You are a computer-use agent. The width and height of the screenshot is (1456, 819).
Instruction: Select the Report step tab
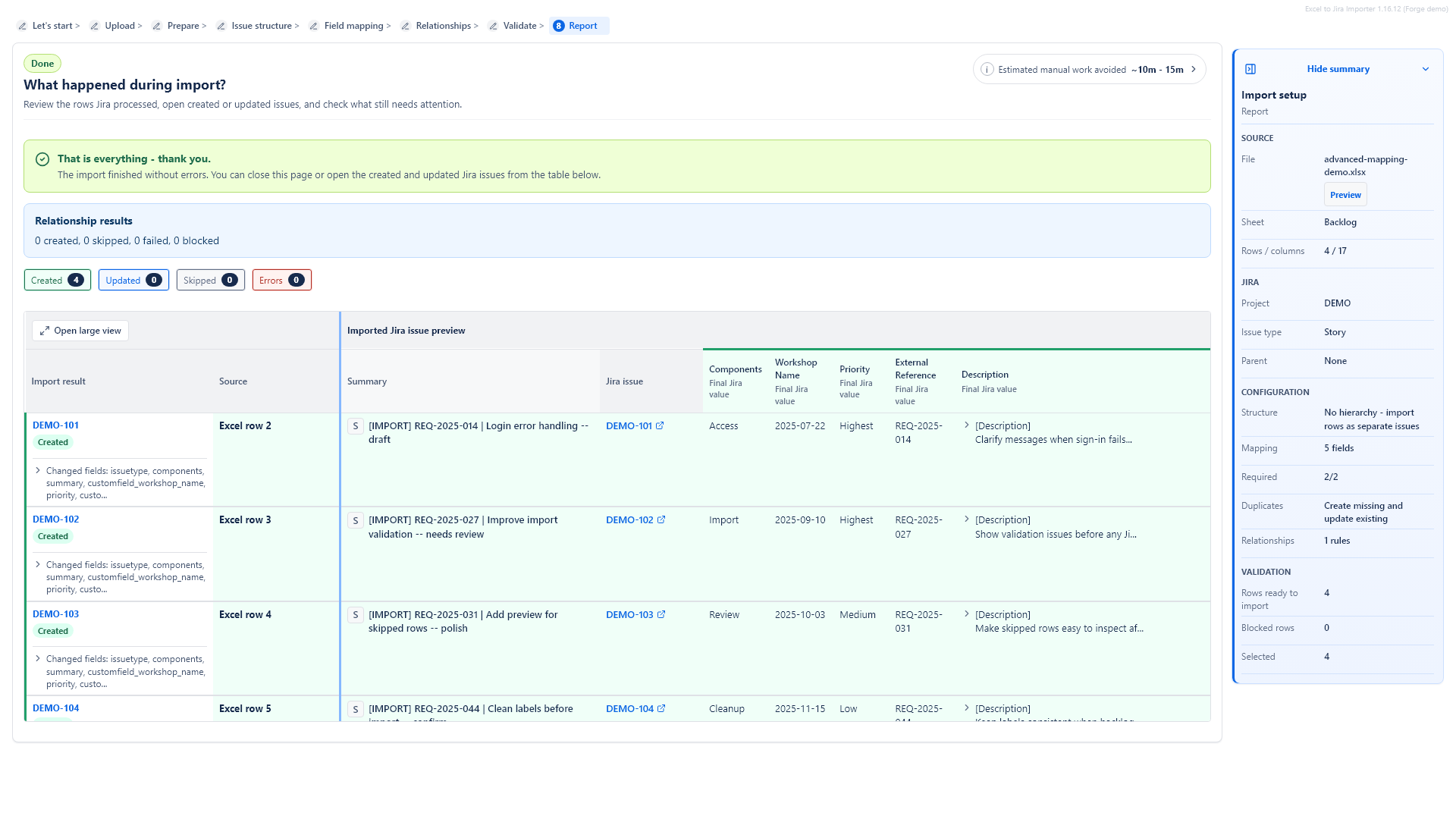pyautogui.click(x=579, y=26)
